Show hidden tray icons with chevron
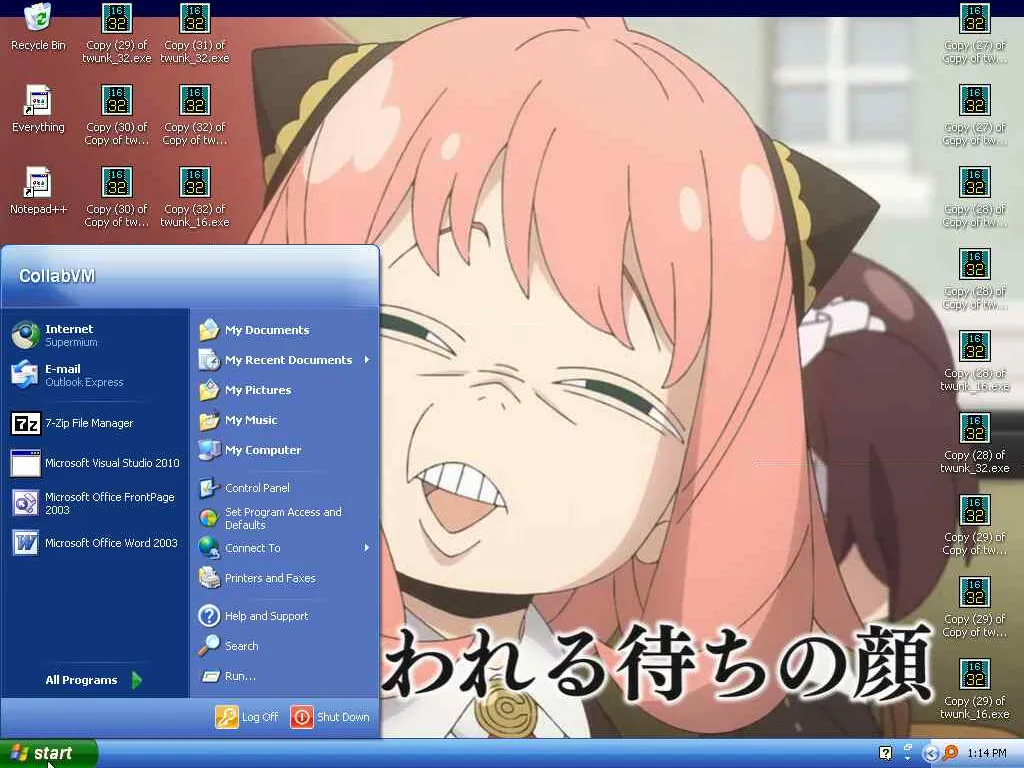Viewport: 1024px width, 768px height. [x=931, y=754]
